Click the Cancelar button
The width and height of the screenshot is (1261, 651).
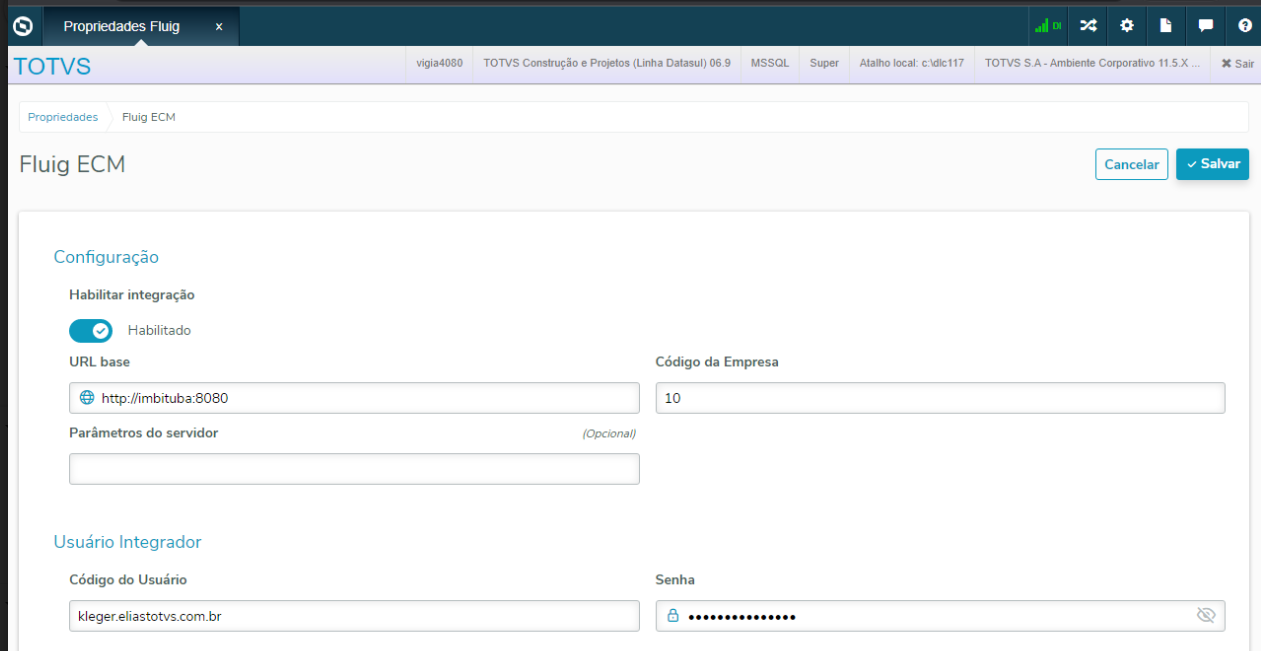[1131, 164]
